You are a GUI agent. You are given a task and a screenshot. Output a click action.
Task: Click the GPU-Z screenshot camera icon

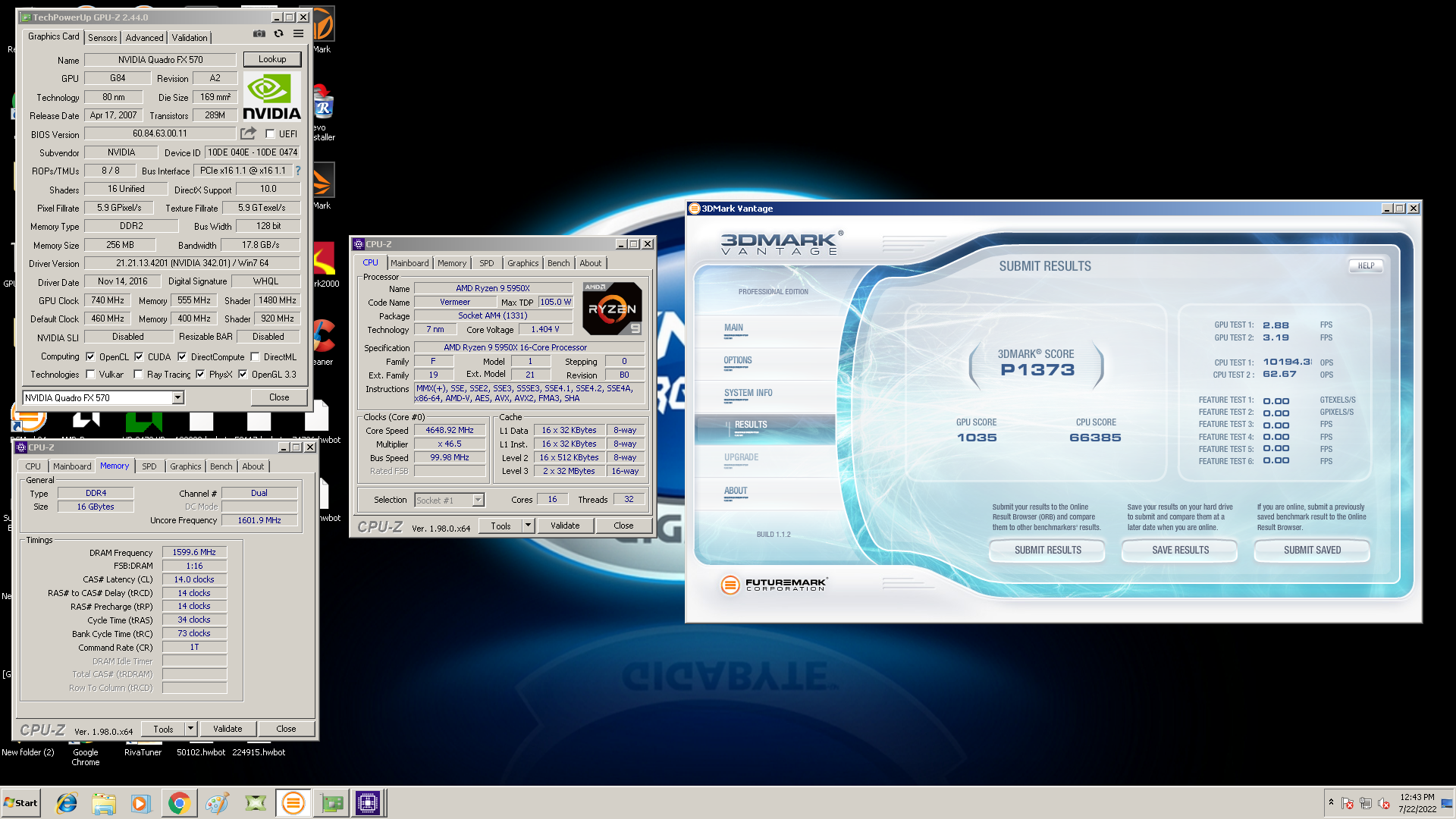tap(259, 33)
